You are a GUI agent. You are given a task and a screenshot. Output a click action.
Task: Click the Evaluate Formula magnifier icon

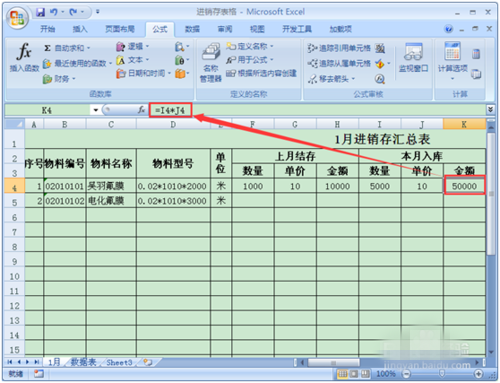click(x=380, y=79)
